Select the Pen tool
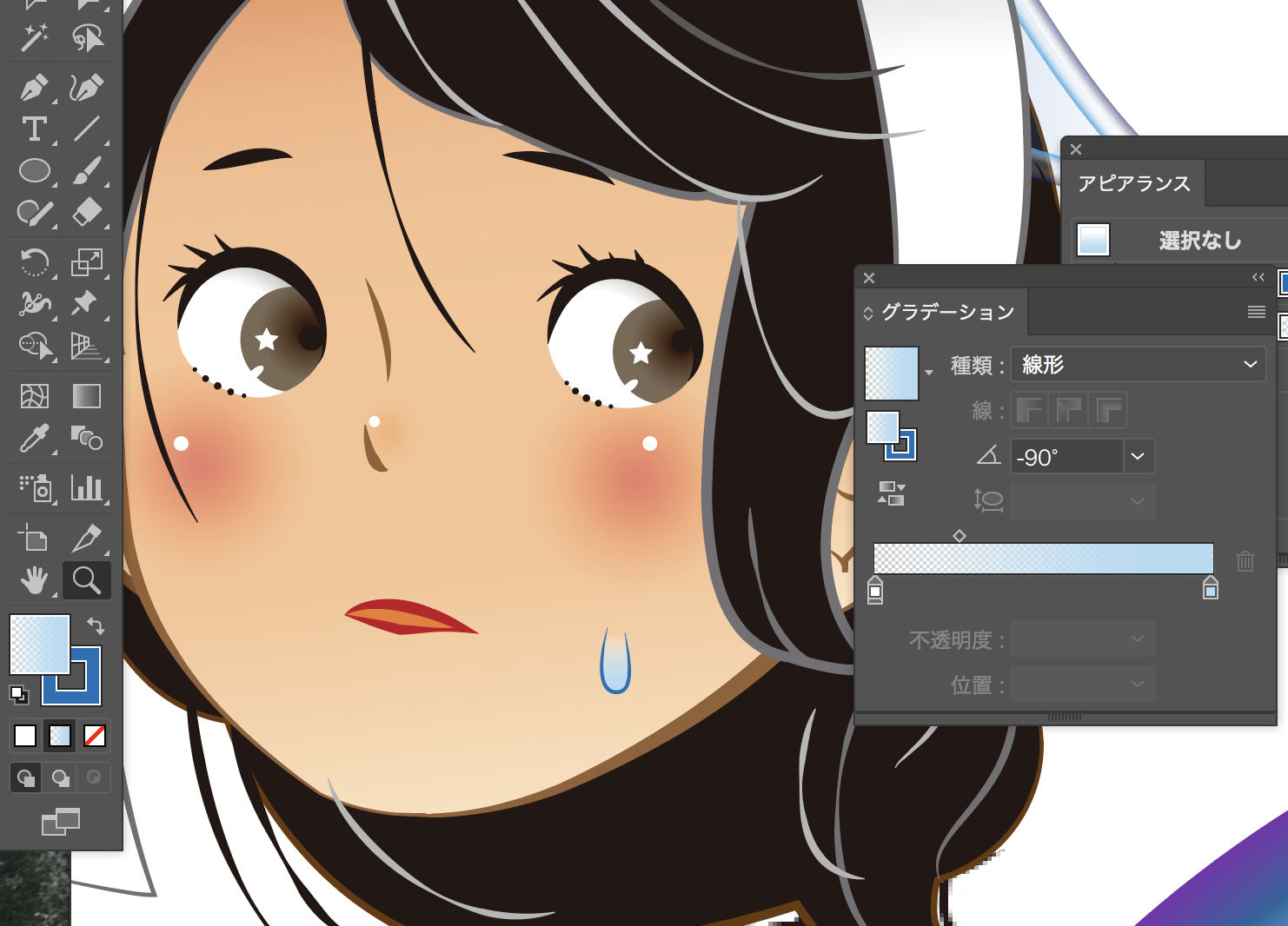The height and width of the screenshot is (926, 1288). [35, 88]
